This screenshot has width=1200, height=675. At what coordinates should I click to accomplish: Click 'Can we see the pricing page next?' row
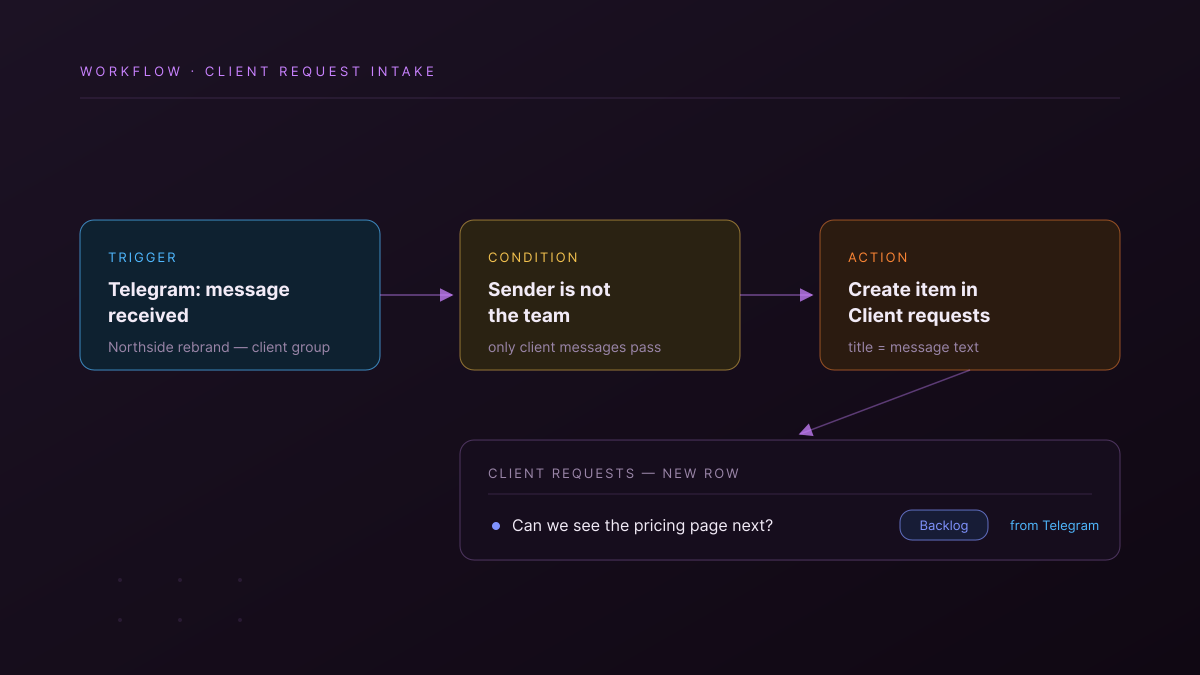click(790, 525)
